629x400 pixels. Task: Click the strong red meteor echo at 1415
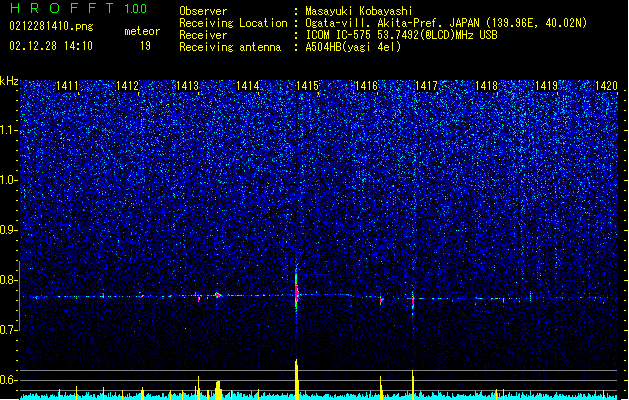point(296,292)
